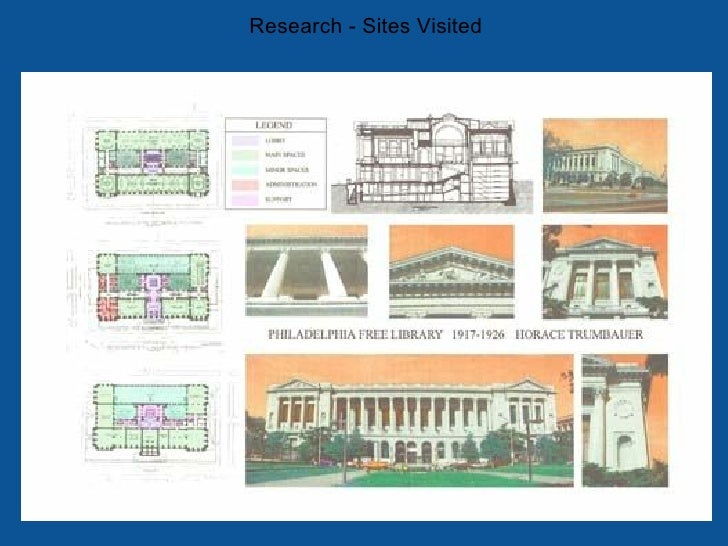Open the pediment detail photo
This screenshot has height=546, width=728.
[x=452, y=272]
